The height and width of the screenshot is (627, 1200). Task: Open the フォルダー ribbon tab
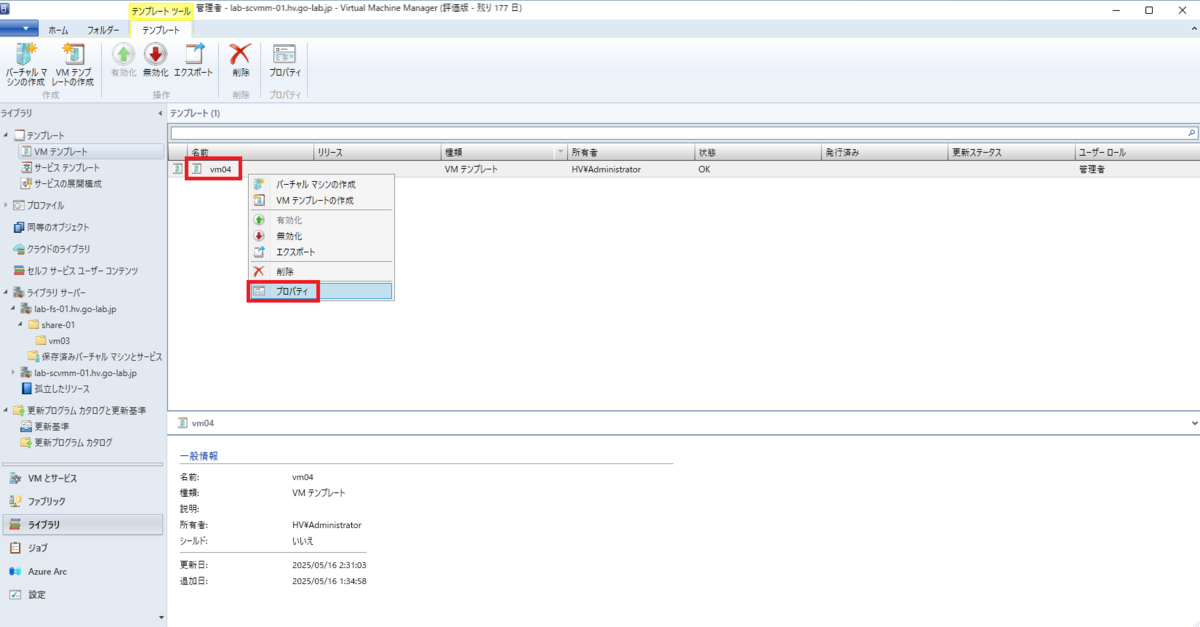103,30
